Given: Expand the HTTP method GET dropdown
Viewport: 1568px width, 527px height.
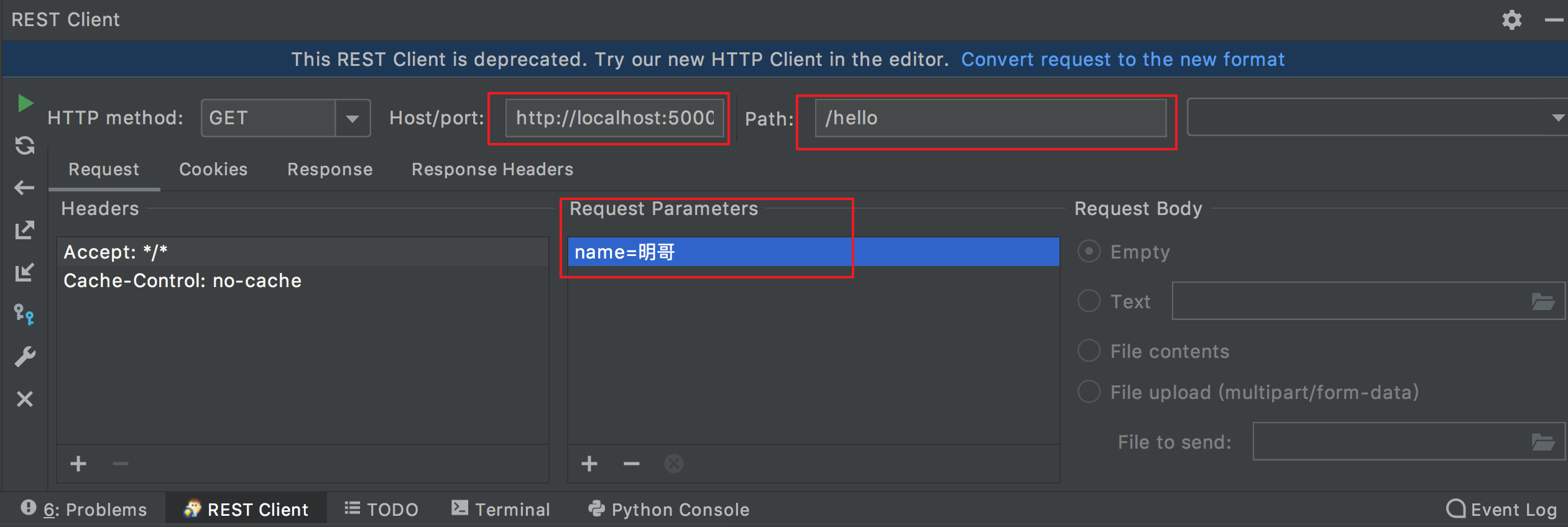Looking at the screenshot, I should click(x=353, y=118).
